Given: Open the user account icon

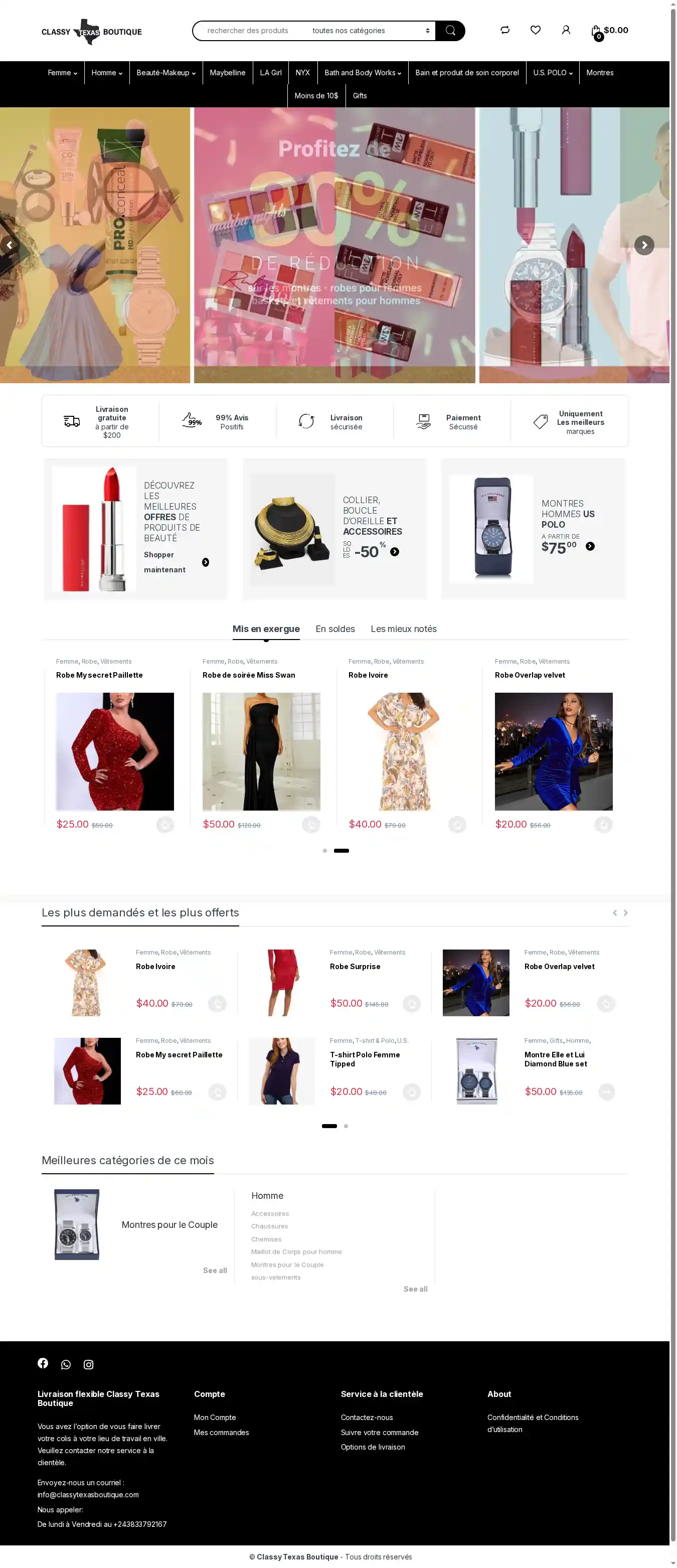Looking at the screenshot, I should click(566, 30).
